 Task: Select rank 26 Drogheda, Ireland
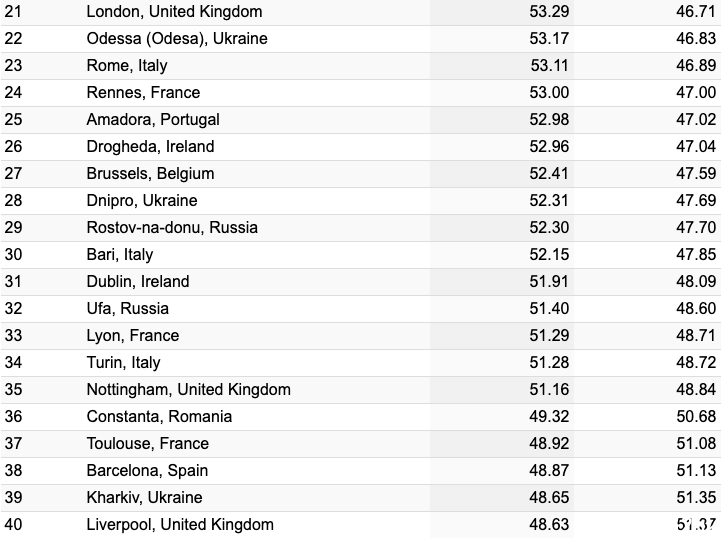pos(361,146)
